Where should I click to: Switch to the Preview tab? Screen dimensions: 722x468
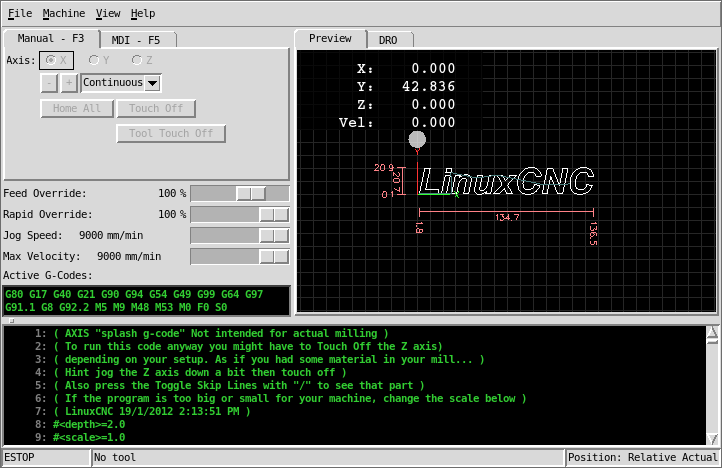coord(330,38)
